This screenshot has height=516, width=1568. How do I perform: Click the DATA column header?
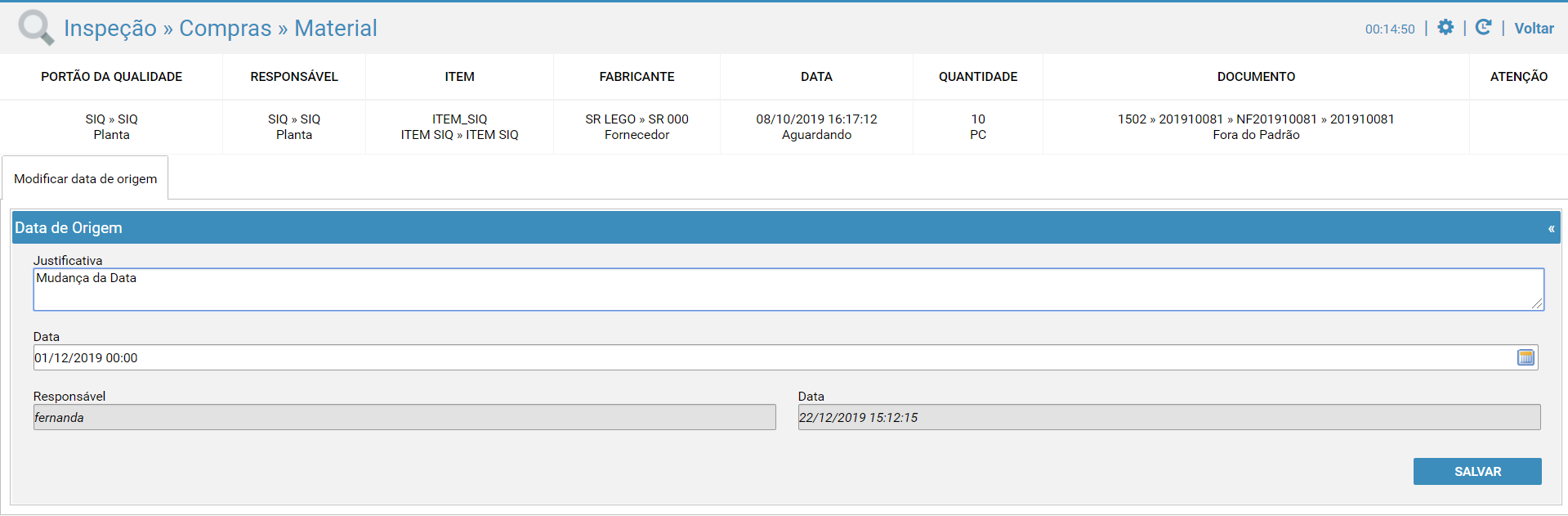[x=816, y=77]
